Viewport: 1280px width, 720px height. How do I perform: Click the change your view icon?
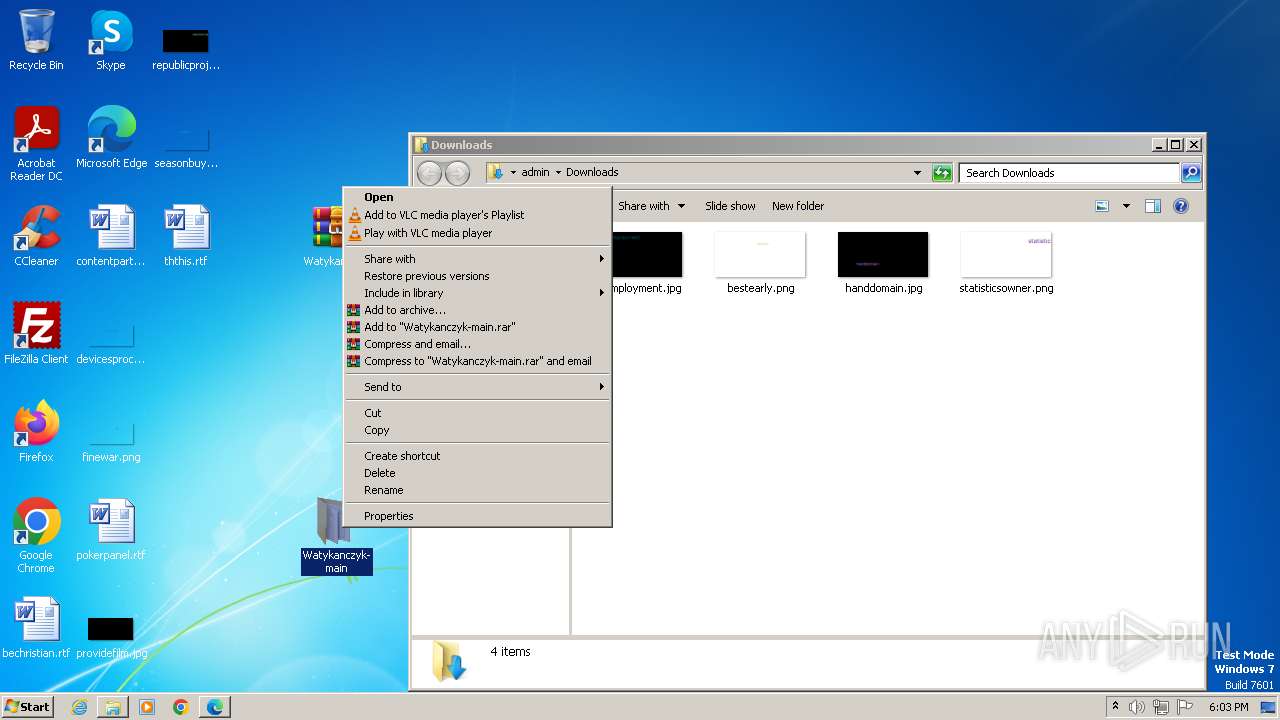coord(1102,206)
